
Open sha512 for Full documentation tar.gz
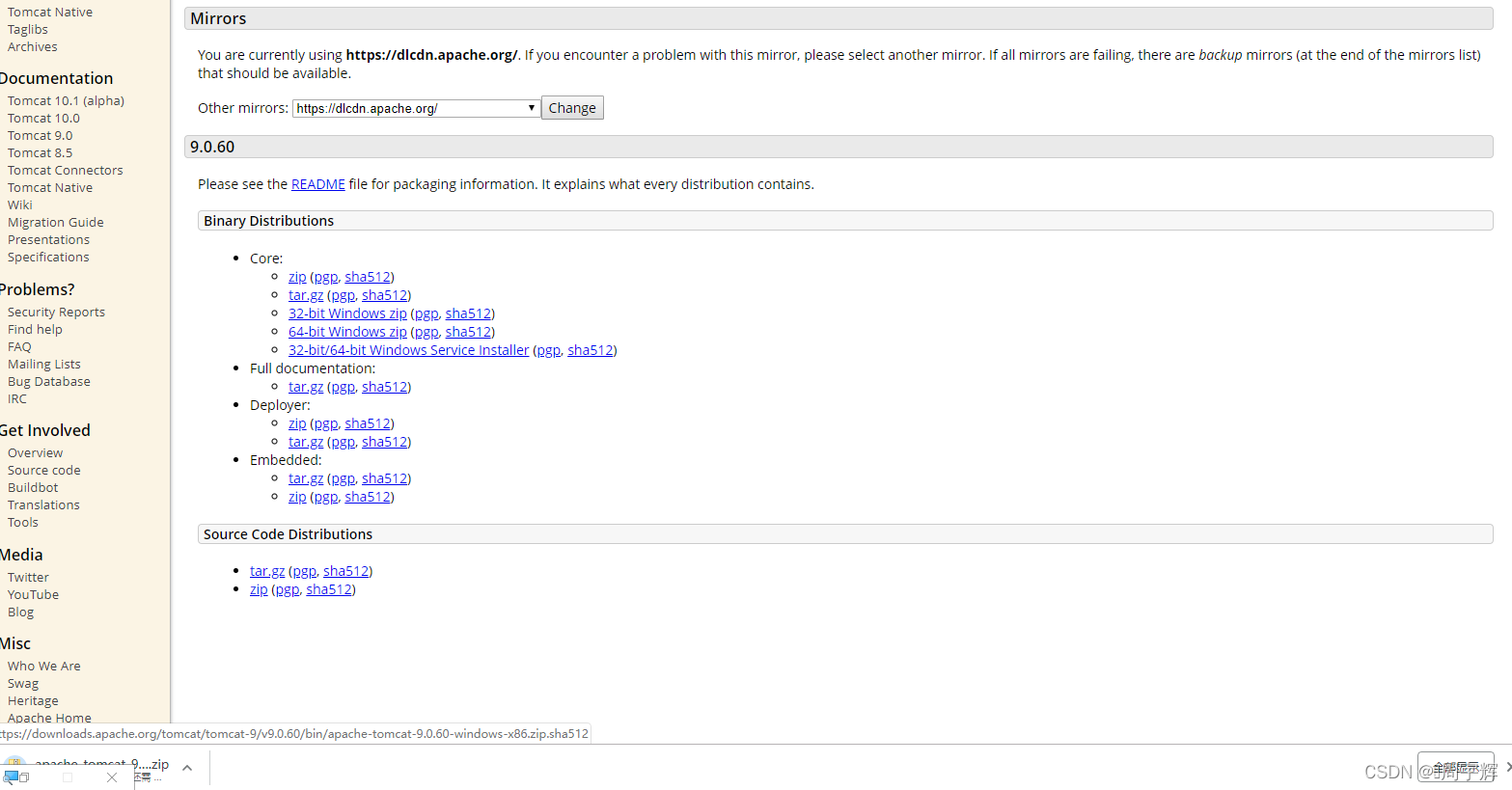[385, 387]
